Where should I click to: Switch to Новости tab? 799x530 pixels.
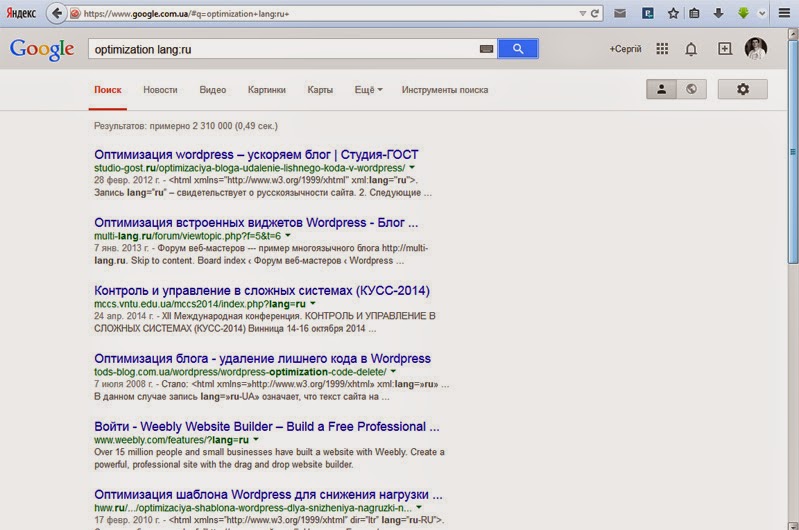click(160, 90)
